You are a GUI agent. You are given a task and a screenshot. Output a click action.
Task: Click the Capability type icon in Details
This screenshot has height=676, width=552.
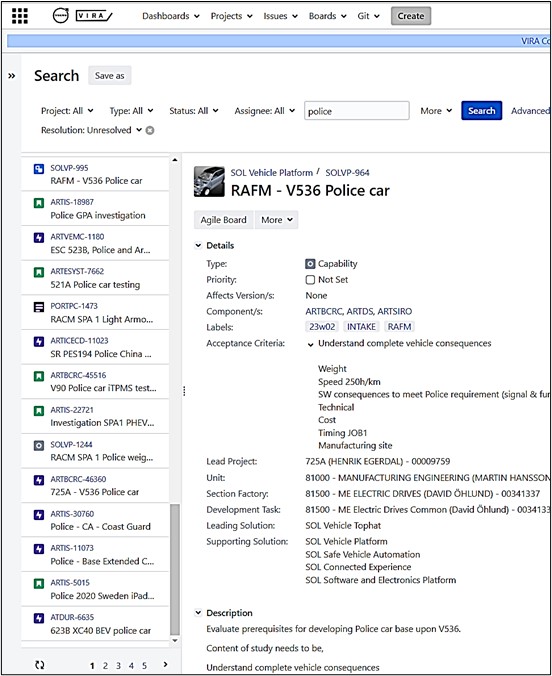click(310, 263)
